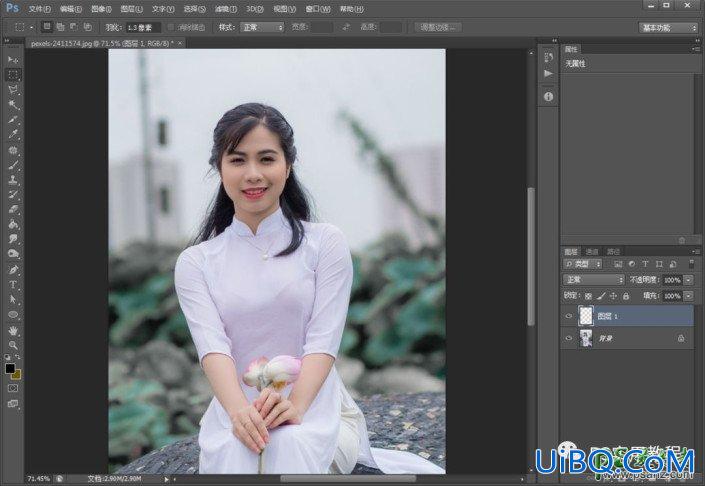Screen dimensions: 705x486
Task: Toggle lock position icon
Action: [613, 296]
